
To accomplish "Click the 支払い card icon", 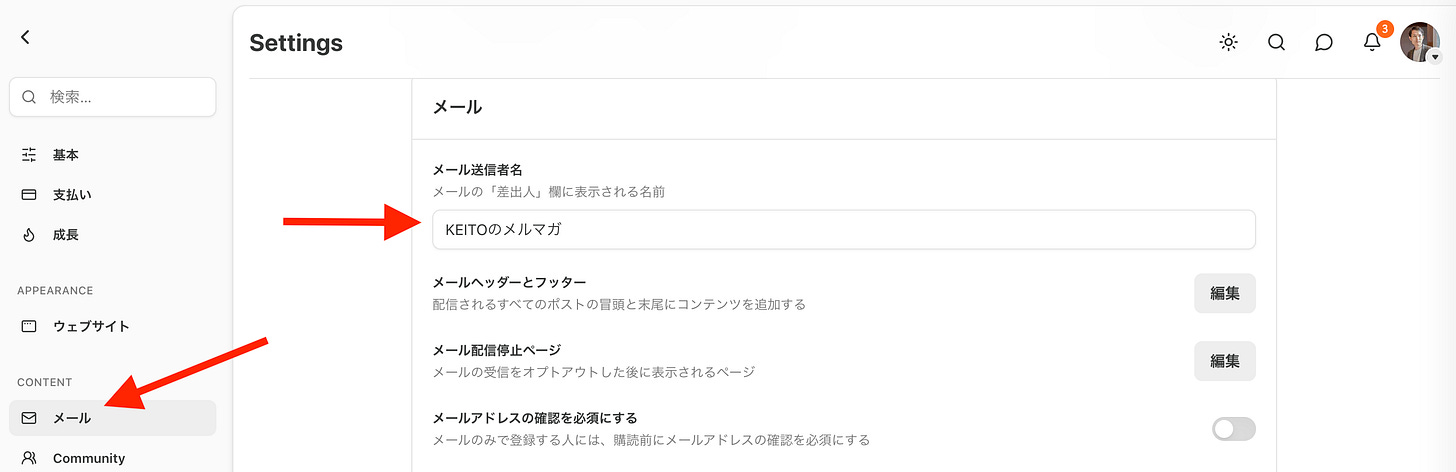I will (x=29, y=195).
